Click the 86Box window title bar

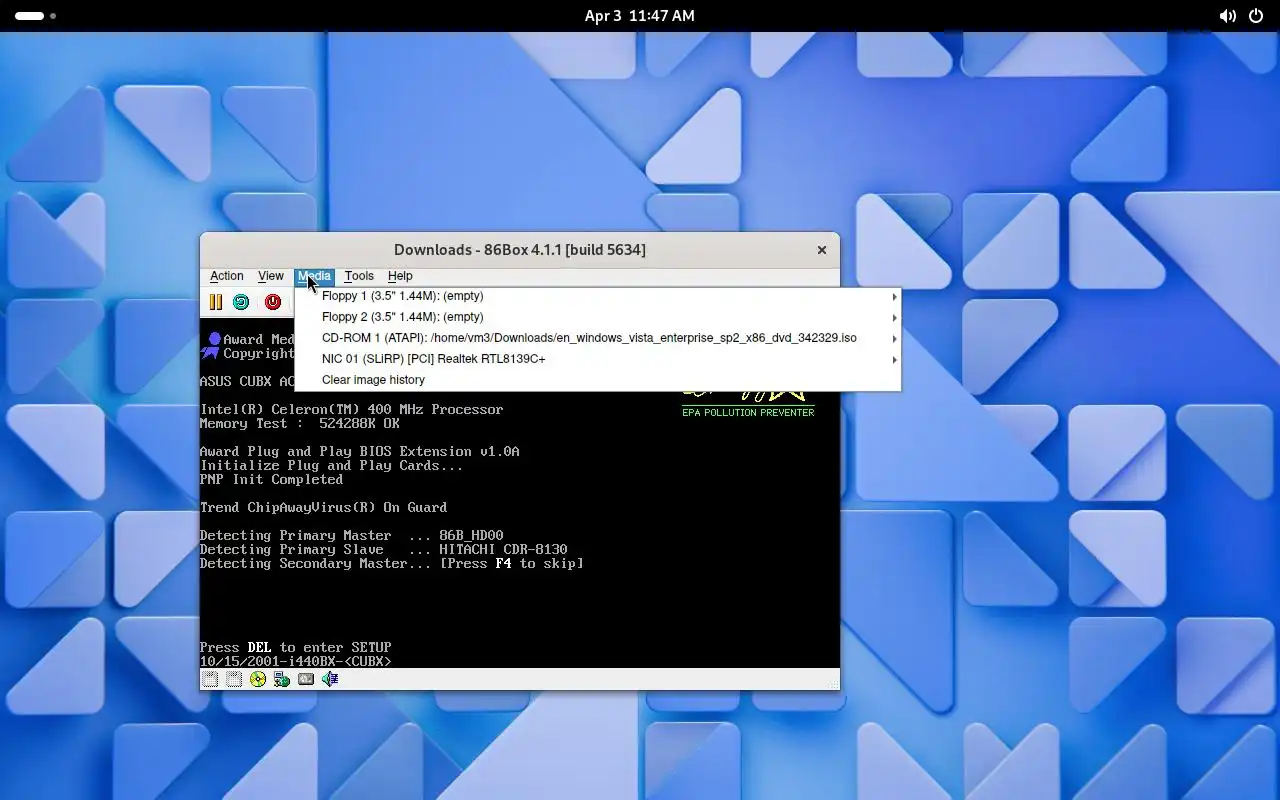point(520,250)
